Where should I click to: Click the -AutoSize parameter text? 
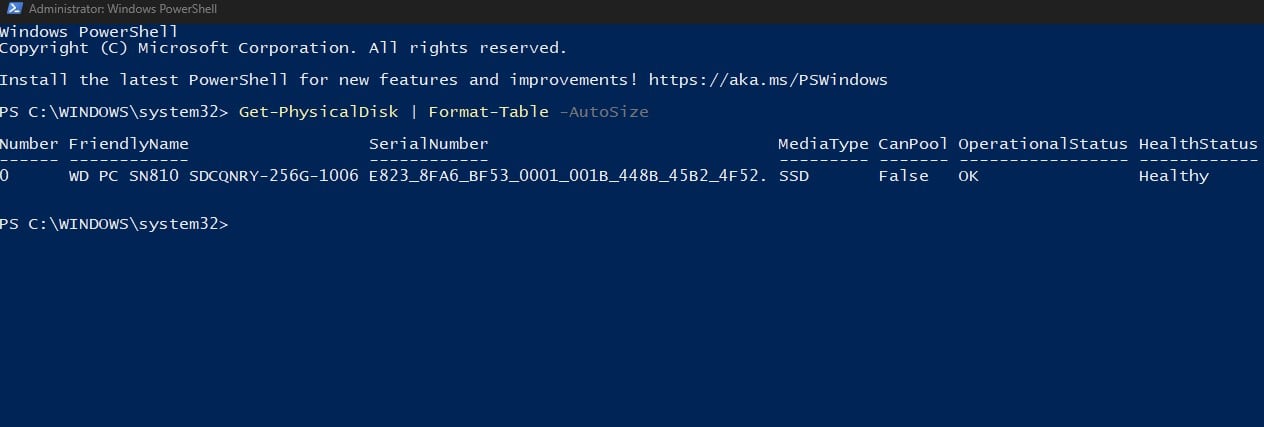pyautogui.click(x=603, y=112)
